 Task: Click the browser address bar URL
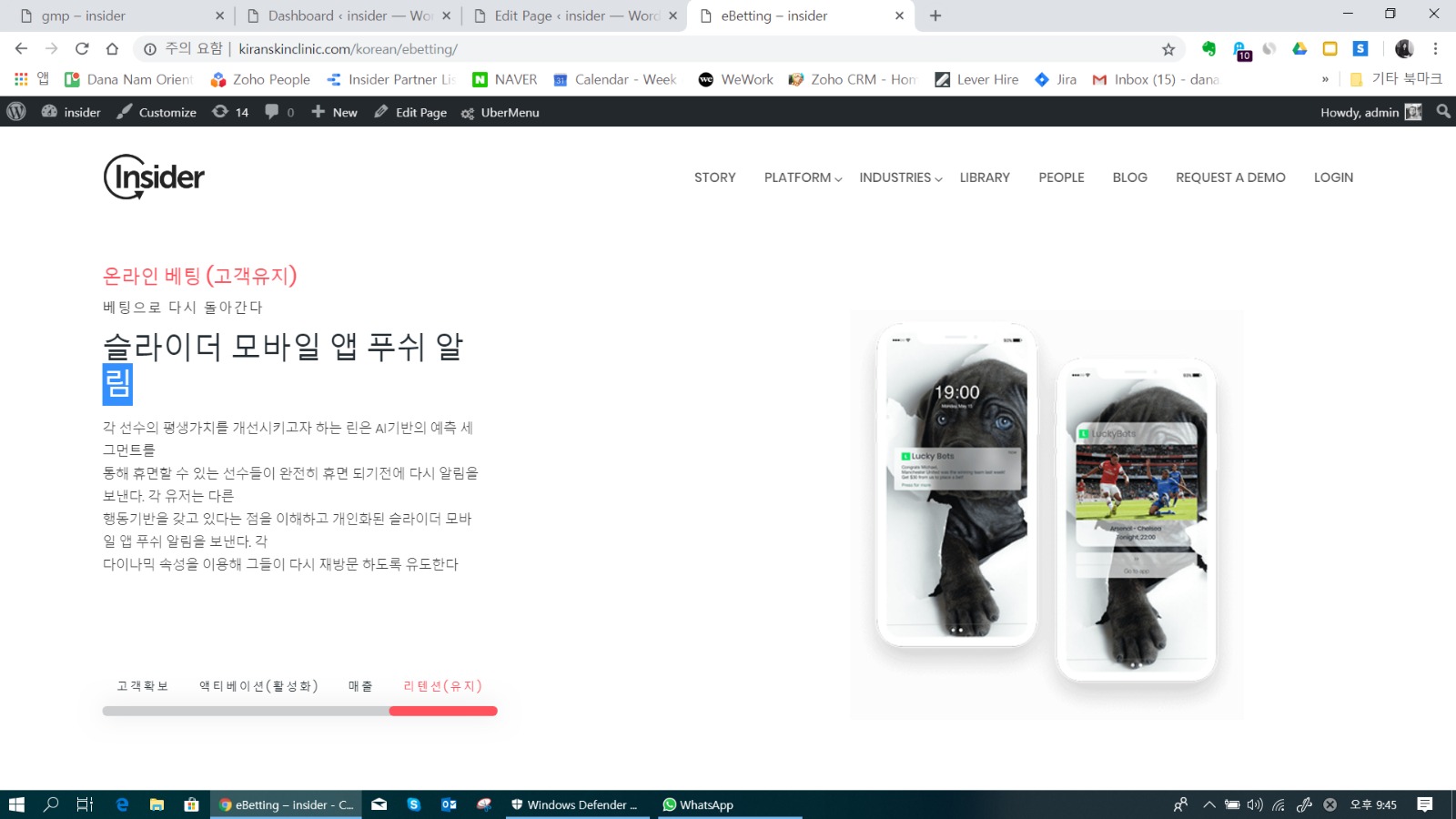348,49
